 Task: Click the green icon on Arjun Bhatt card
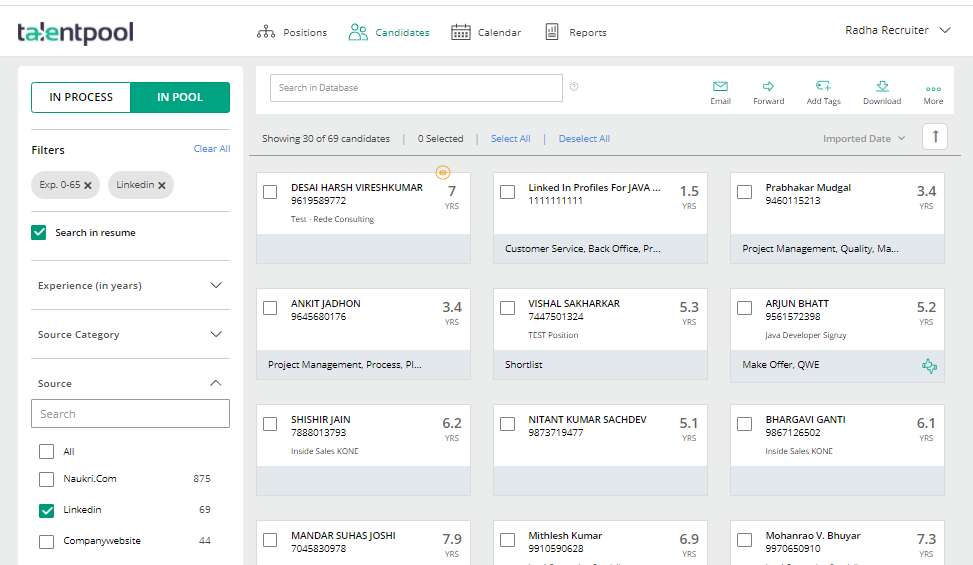(x=929, y=365)
